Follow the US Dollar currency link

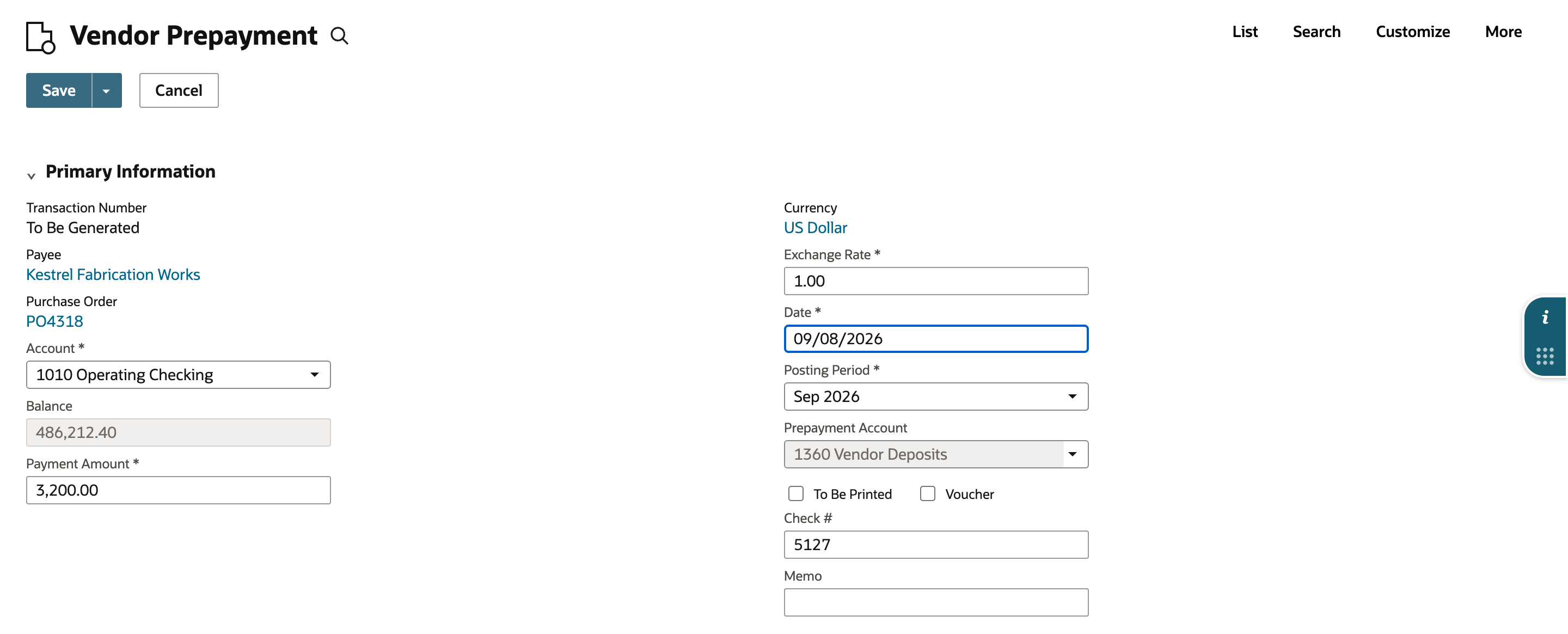(814, 228)
